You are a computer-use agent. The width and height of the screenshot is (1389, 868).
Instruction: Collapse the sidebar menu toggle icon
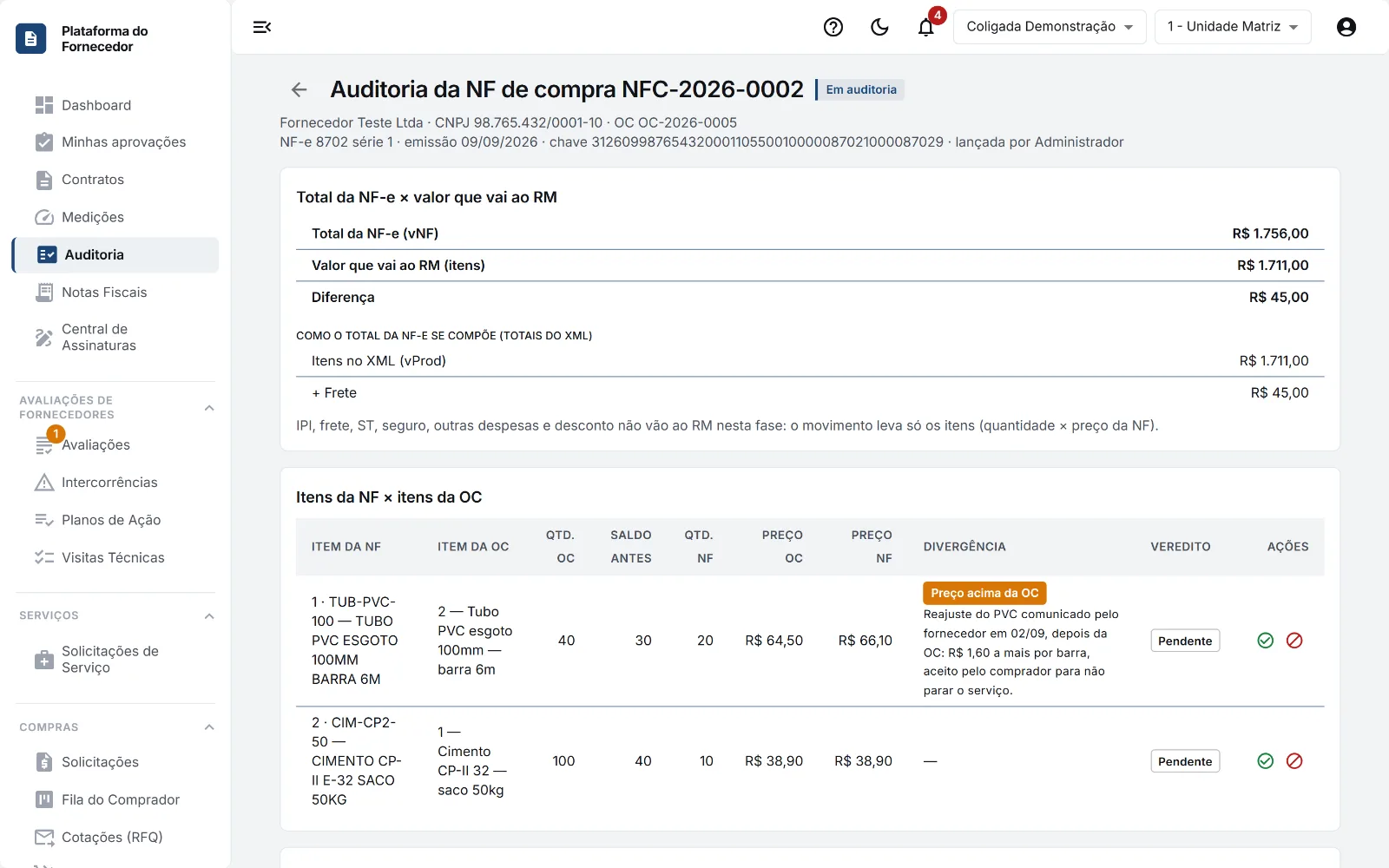[262, 27]
